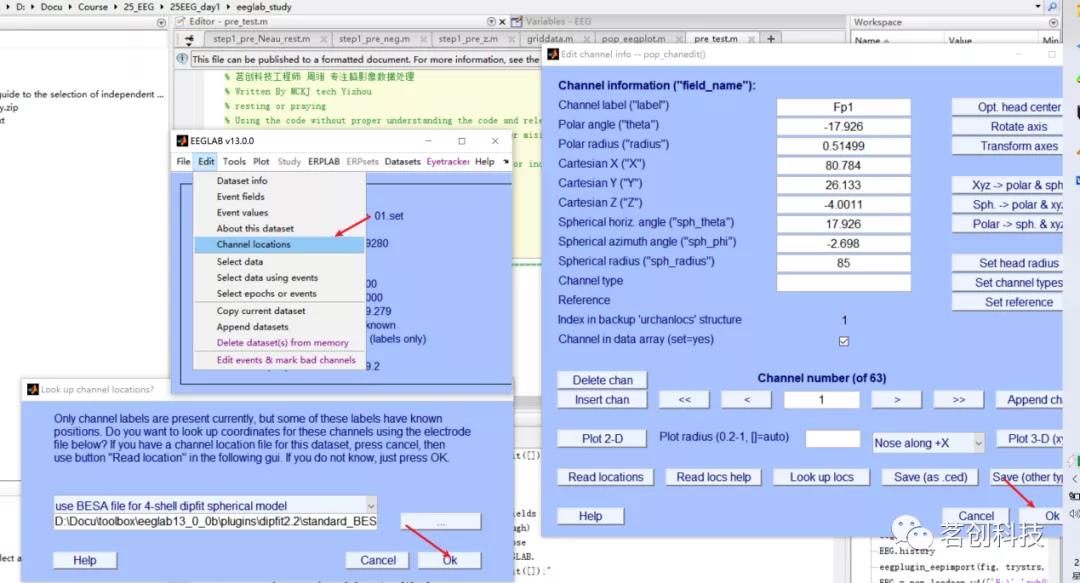The height and width of the screenshot is (583, 1080).
Task: Click Cancel in Edit channel info dialog
Action: tap(976, 515)
